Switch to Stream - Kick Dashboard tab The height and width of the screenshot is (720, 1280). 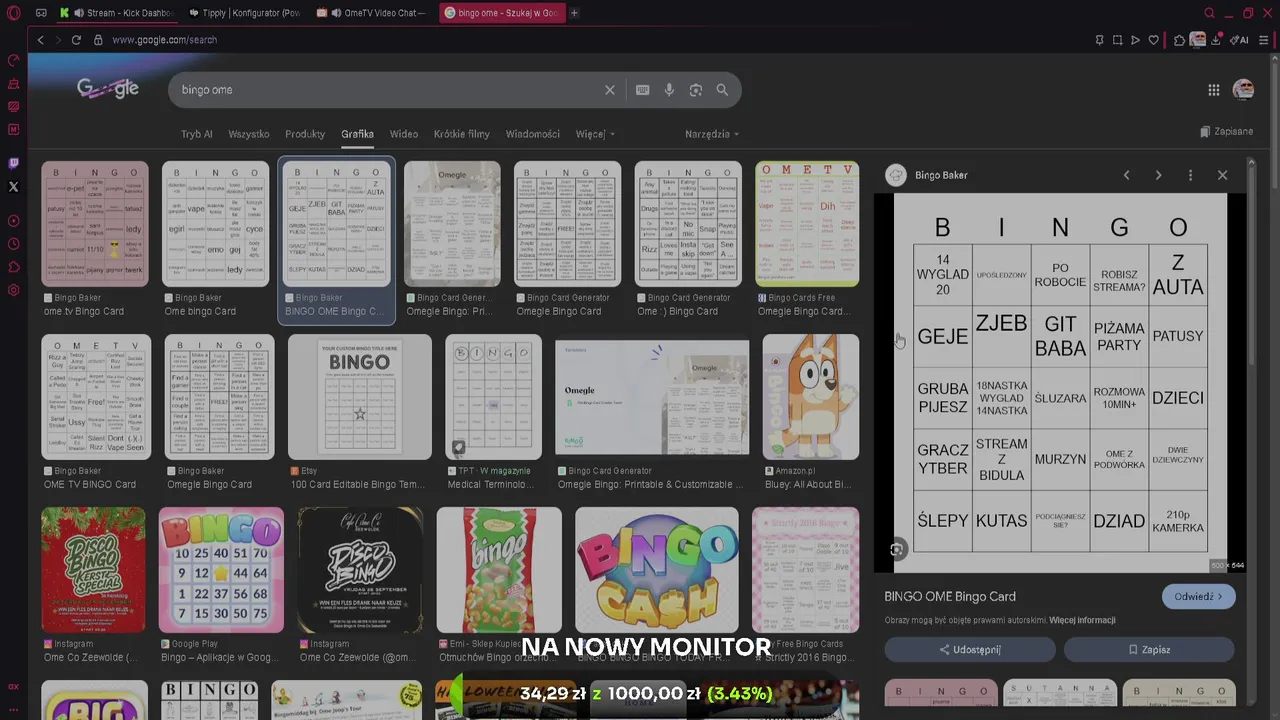coord(118,13)
